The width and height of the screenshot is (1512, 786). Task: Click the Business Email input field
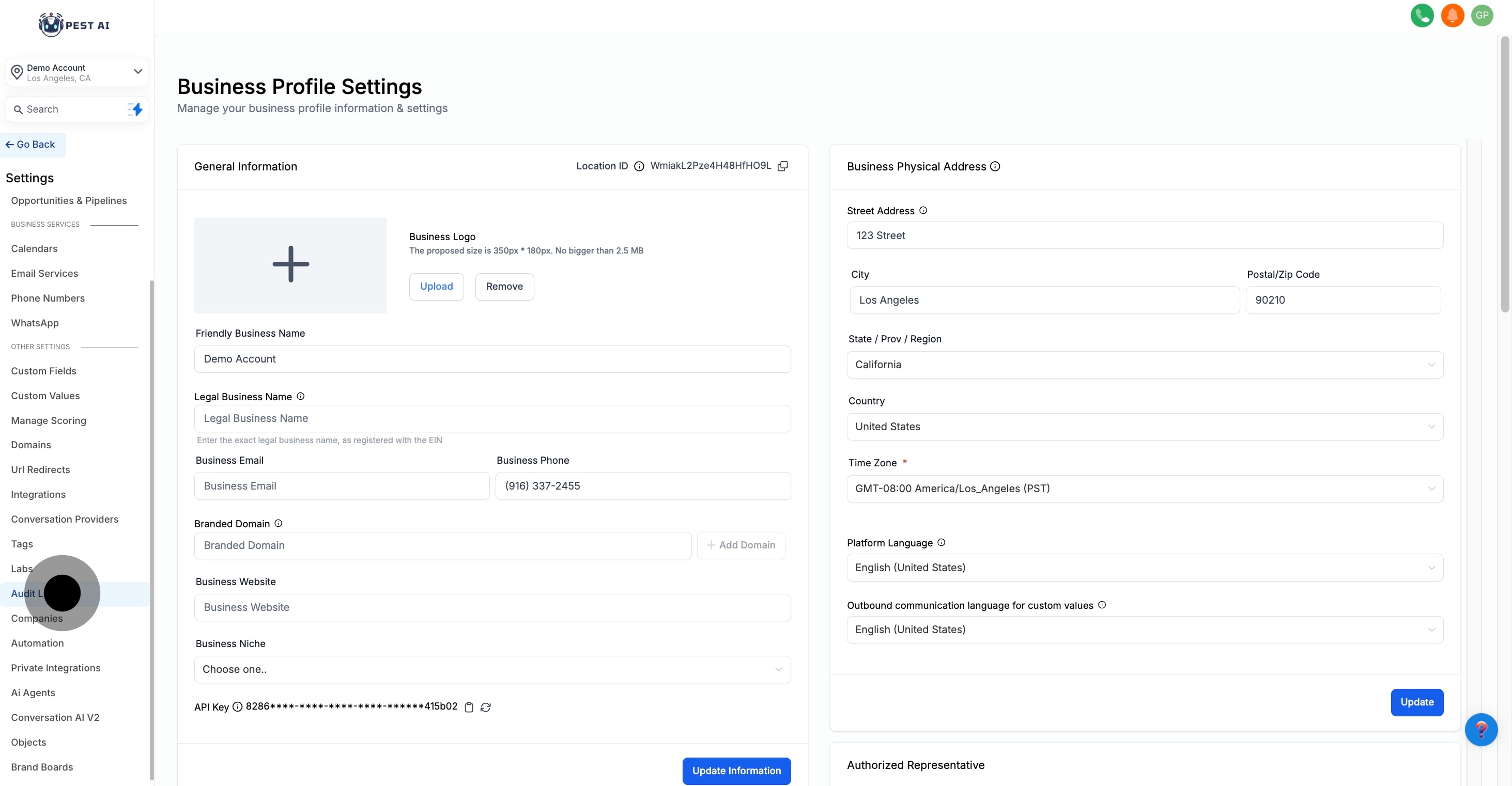(342, 485)
